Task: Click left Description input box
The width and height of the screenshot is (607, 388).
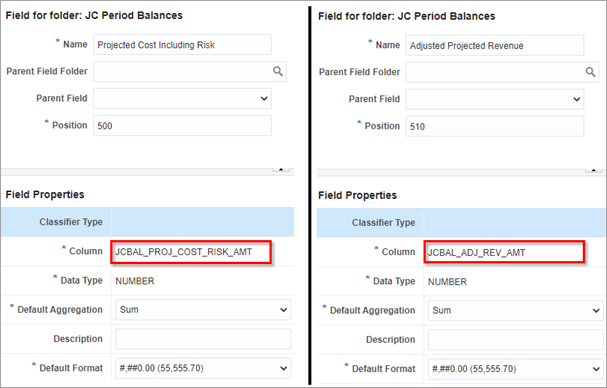Action: 203,339
